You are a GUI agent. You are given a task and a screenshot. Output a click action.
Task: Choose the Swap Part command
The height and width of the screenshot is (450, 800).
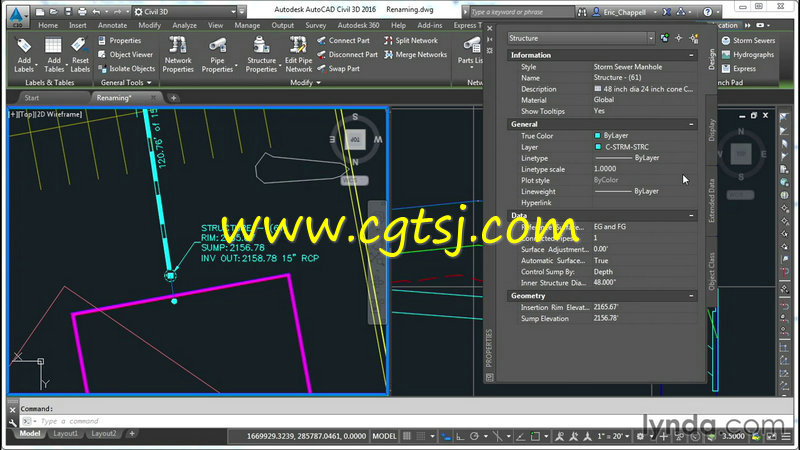click(338, 68)
